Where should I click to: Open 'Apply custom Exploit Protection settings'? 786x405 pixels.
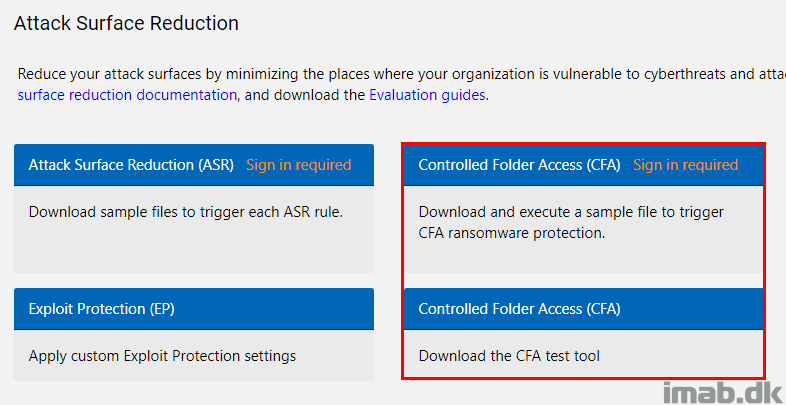point(162,355)
